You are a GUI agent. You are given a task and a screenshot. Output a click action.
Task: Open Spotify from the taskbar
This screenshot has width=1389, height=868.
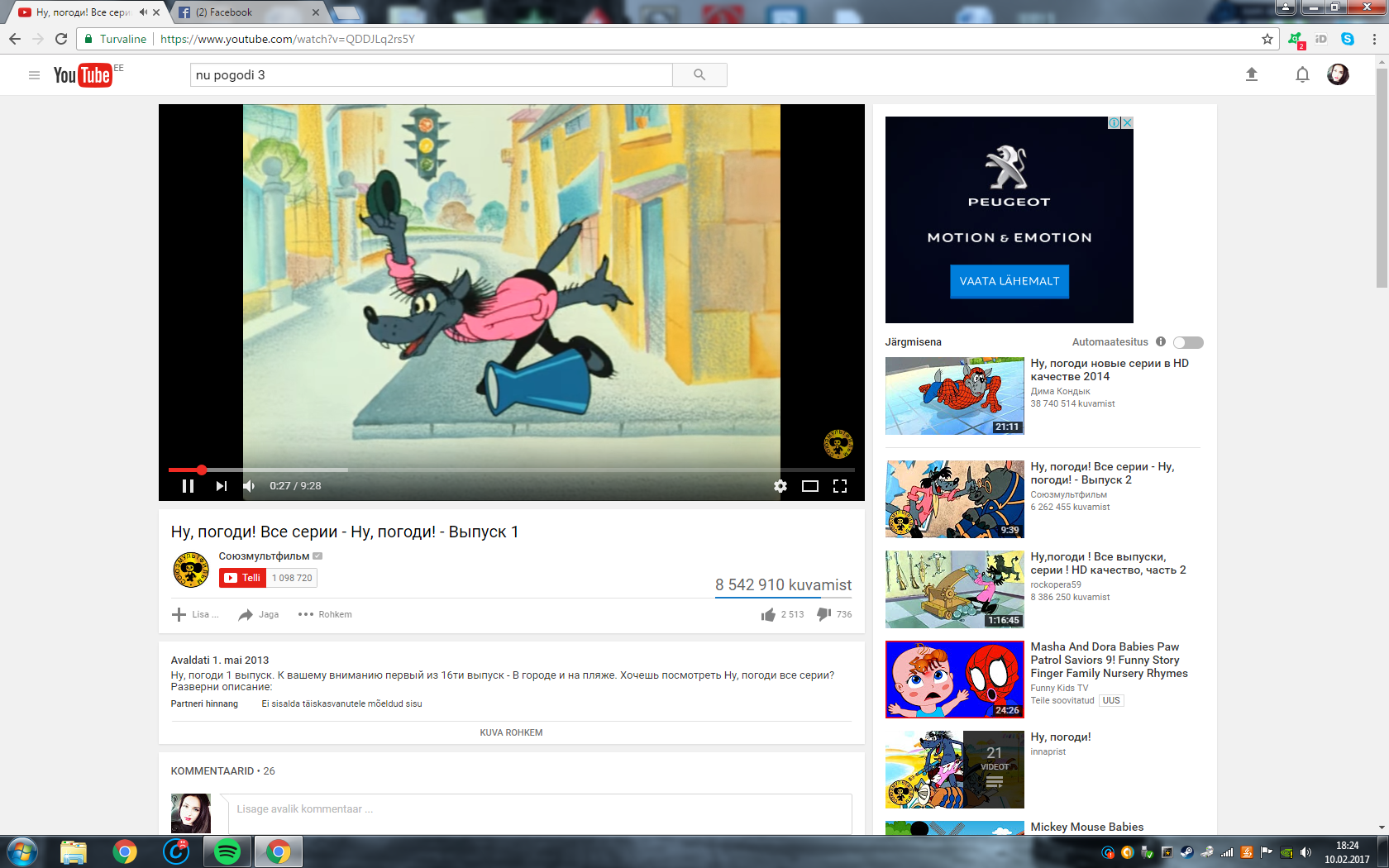pos(227,851)
